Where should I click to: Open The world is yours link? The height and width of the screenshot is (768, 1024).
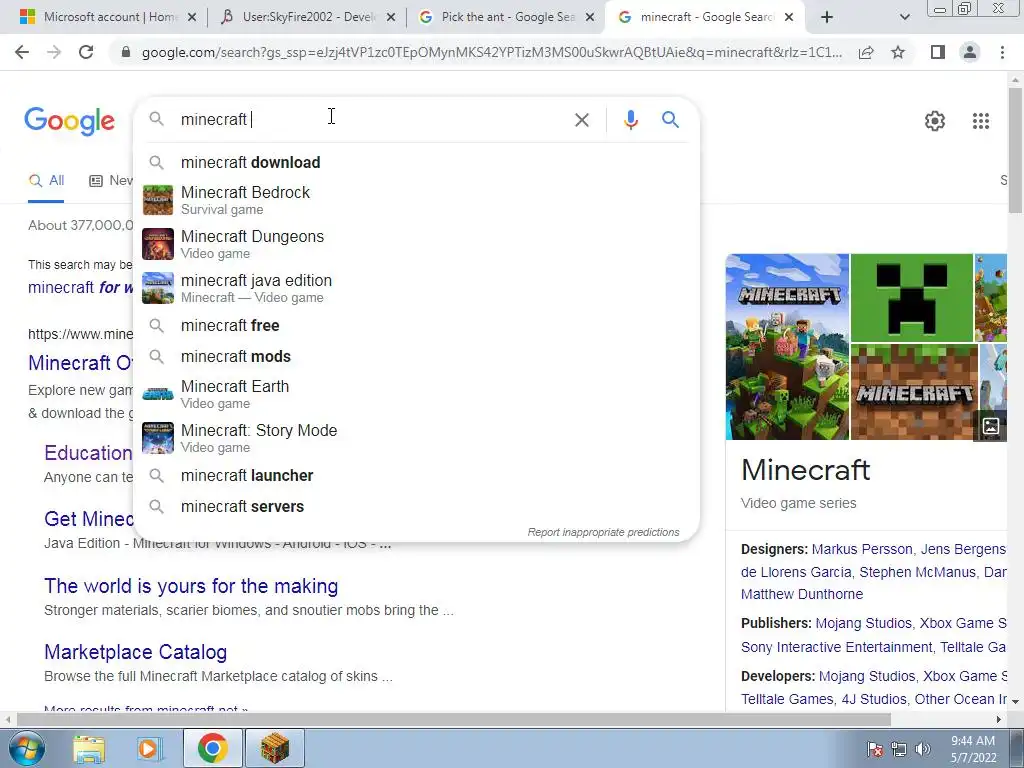tap(191, 586)
